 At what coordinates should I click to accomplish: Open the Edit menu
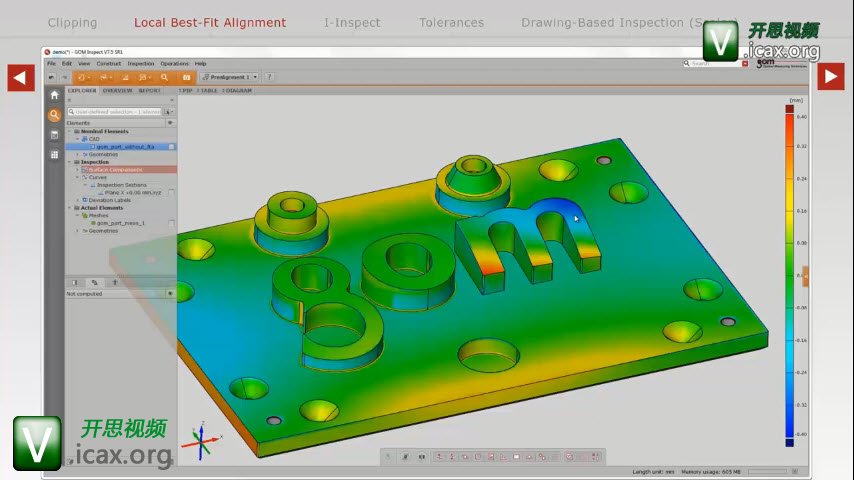(67, 64)
